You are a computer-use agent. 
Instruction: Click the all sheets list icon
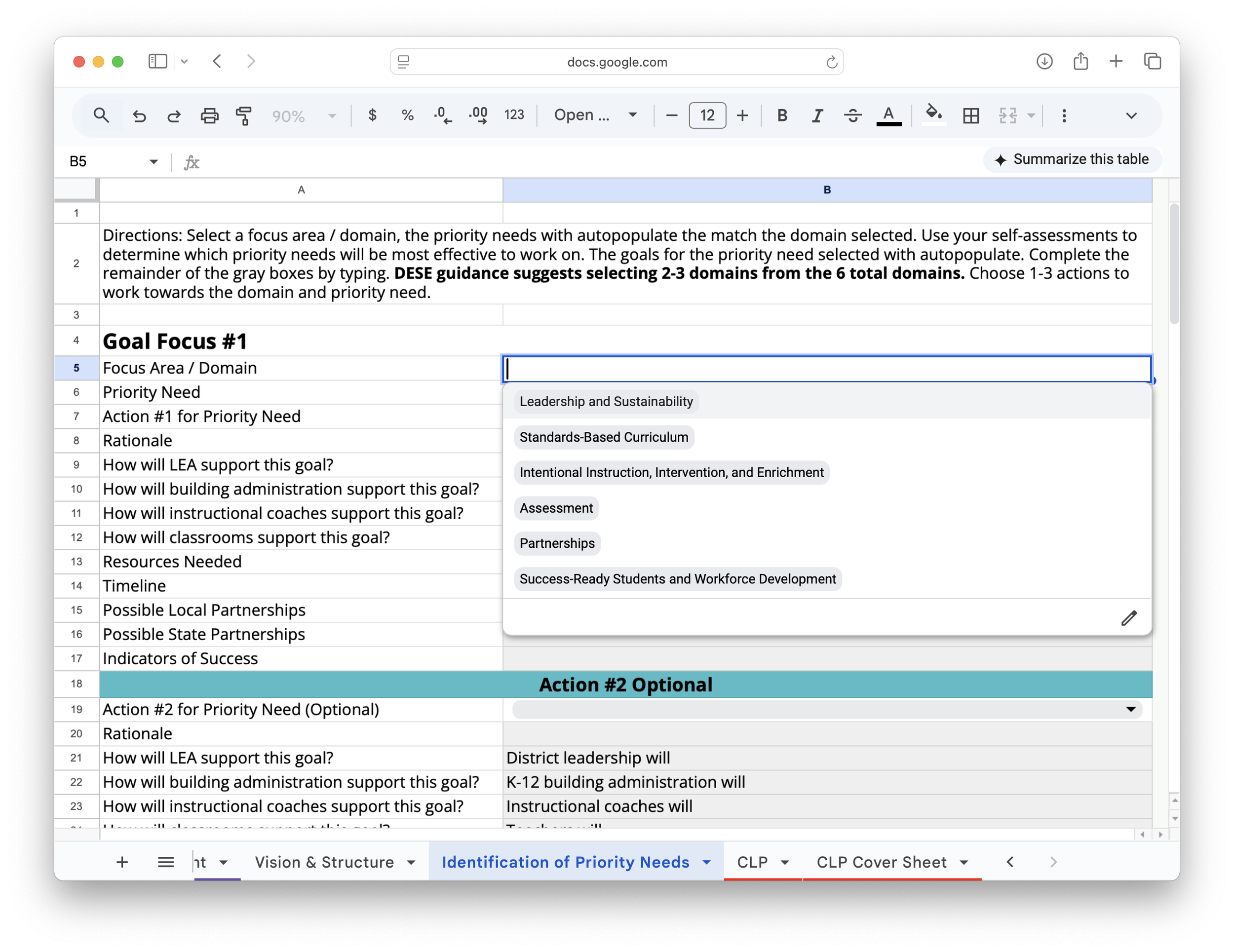click(165, 862)
